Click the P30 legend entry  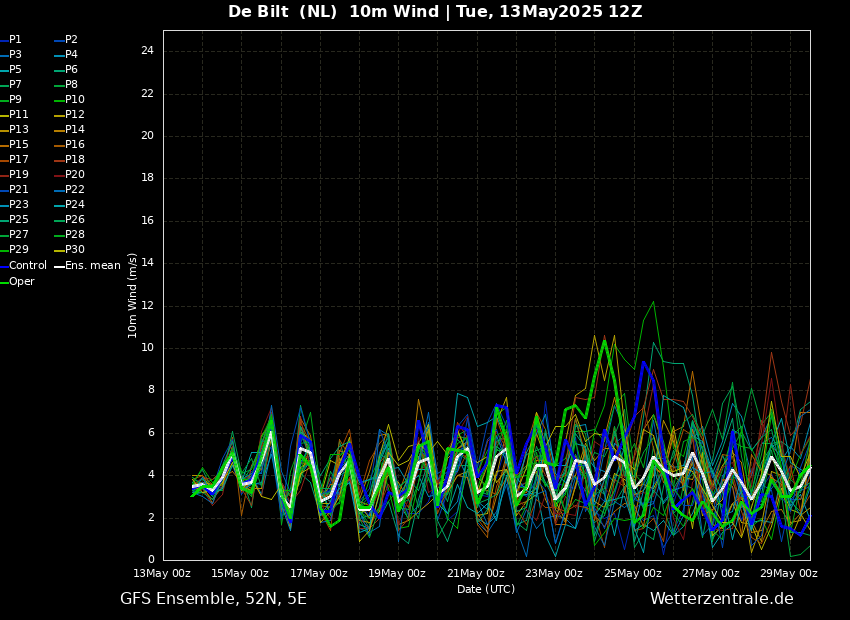point(74,250)
